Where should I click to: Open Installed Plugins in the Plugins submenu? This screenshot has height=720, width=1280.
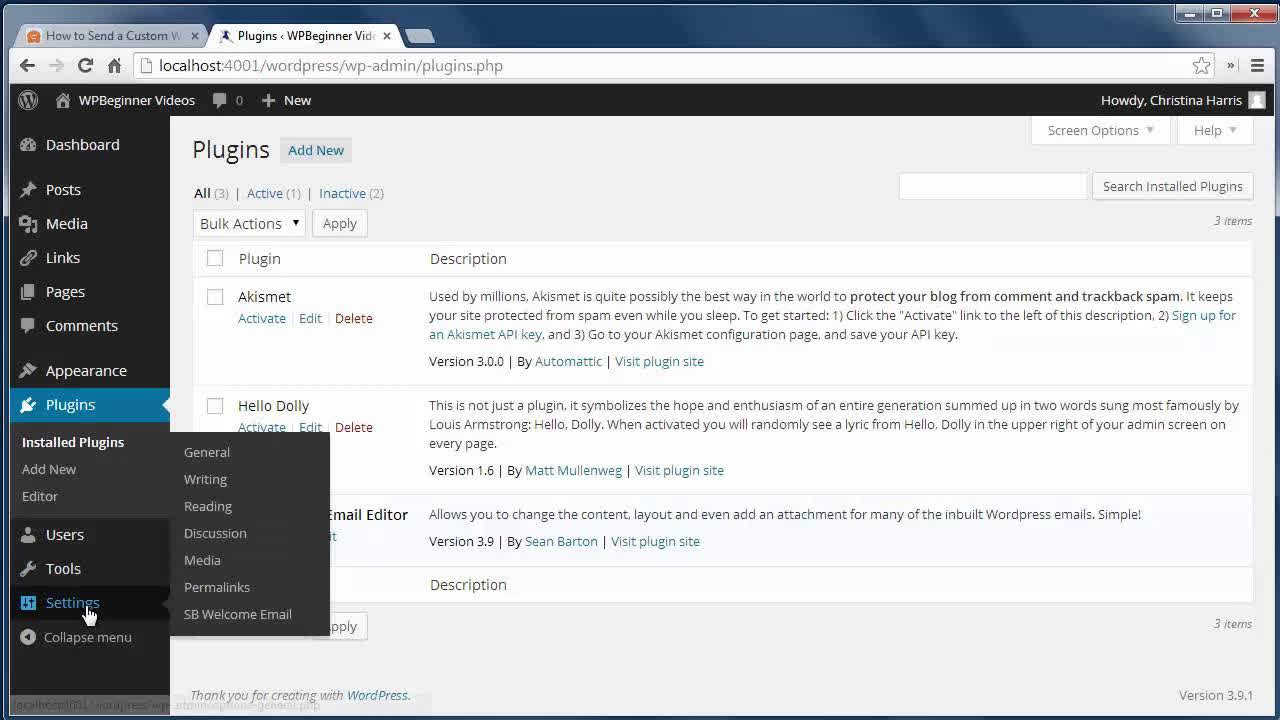(x=73, y=442)
